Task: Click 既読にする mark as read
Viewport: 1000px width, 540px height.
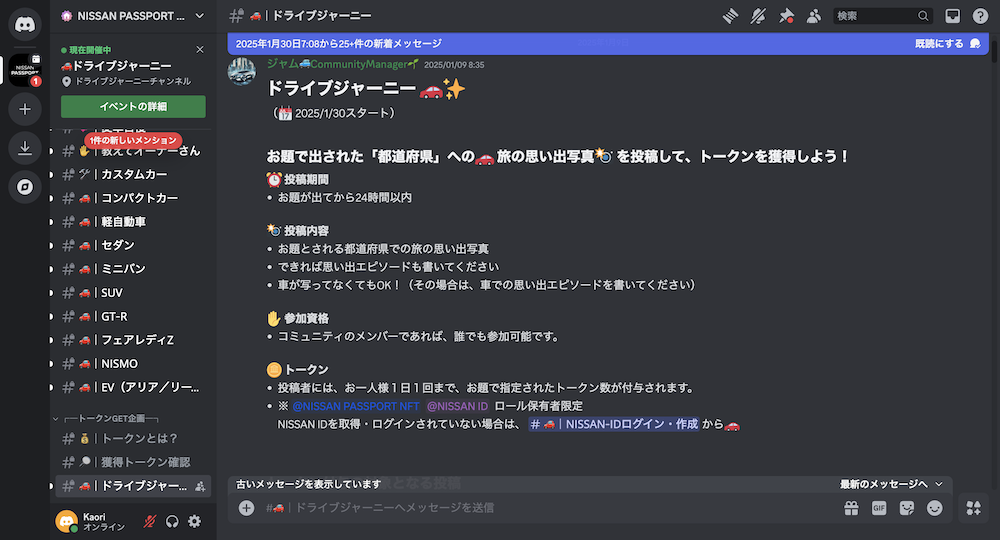Action: [947, 43]
